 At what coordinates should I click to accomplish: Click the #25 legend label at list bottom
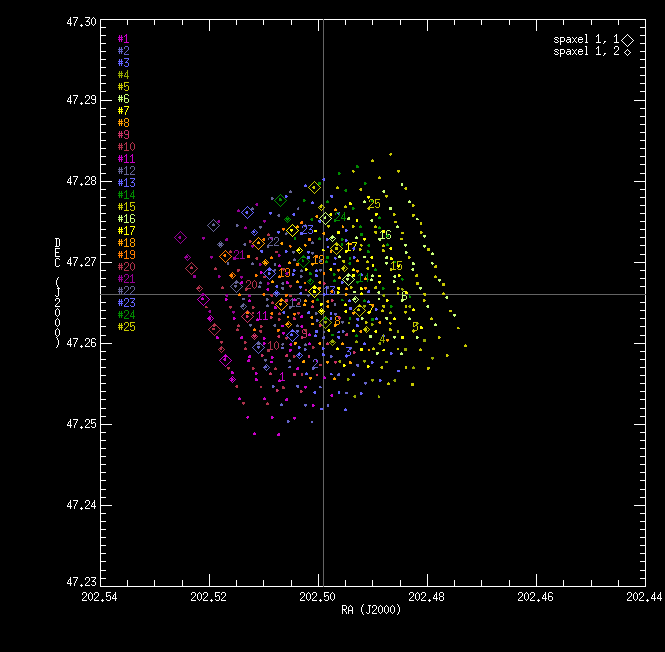(126, 327)
